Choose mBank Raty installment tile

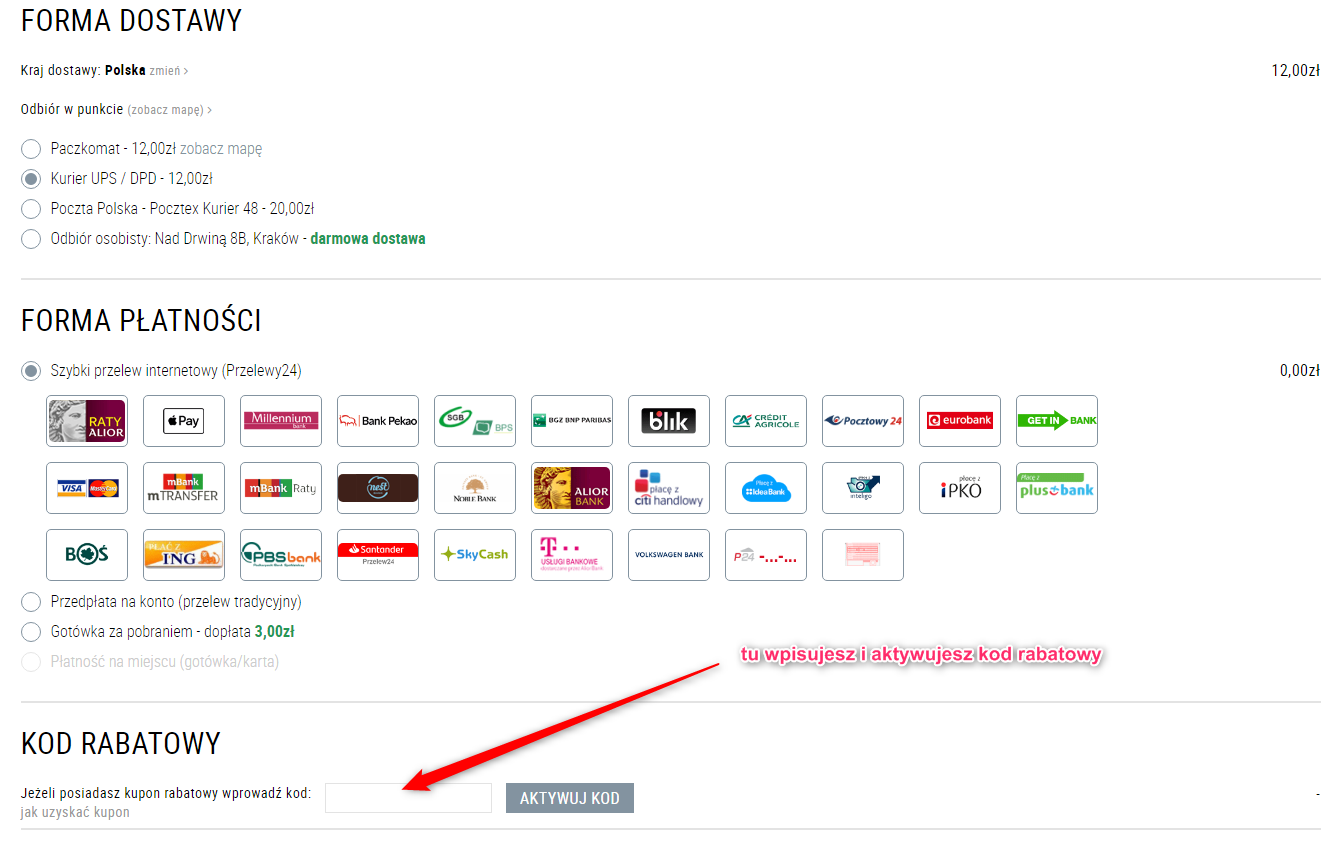click(281, 488)
